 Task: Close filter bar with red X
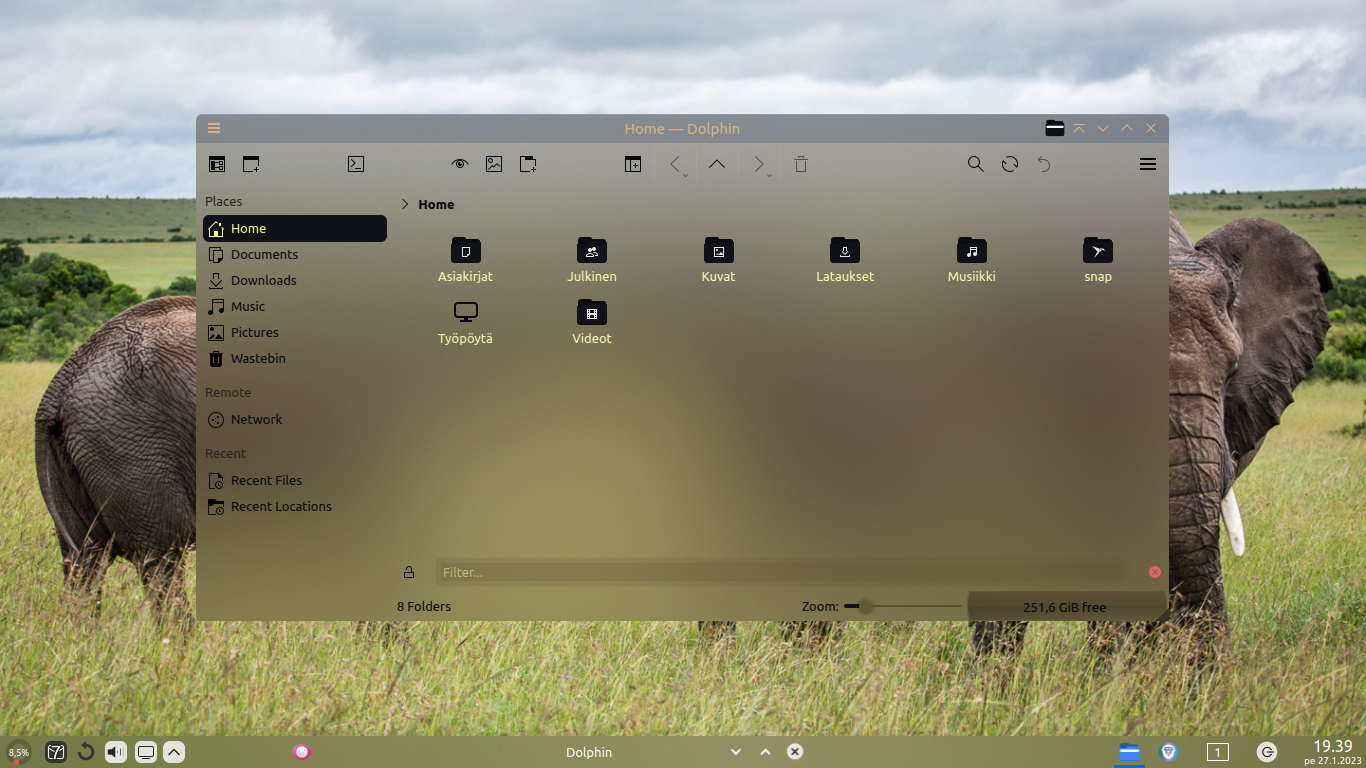[x=1155, y=572]
